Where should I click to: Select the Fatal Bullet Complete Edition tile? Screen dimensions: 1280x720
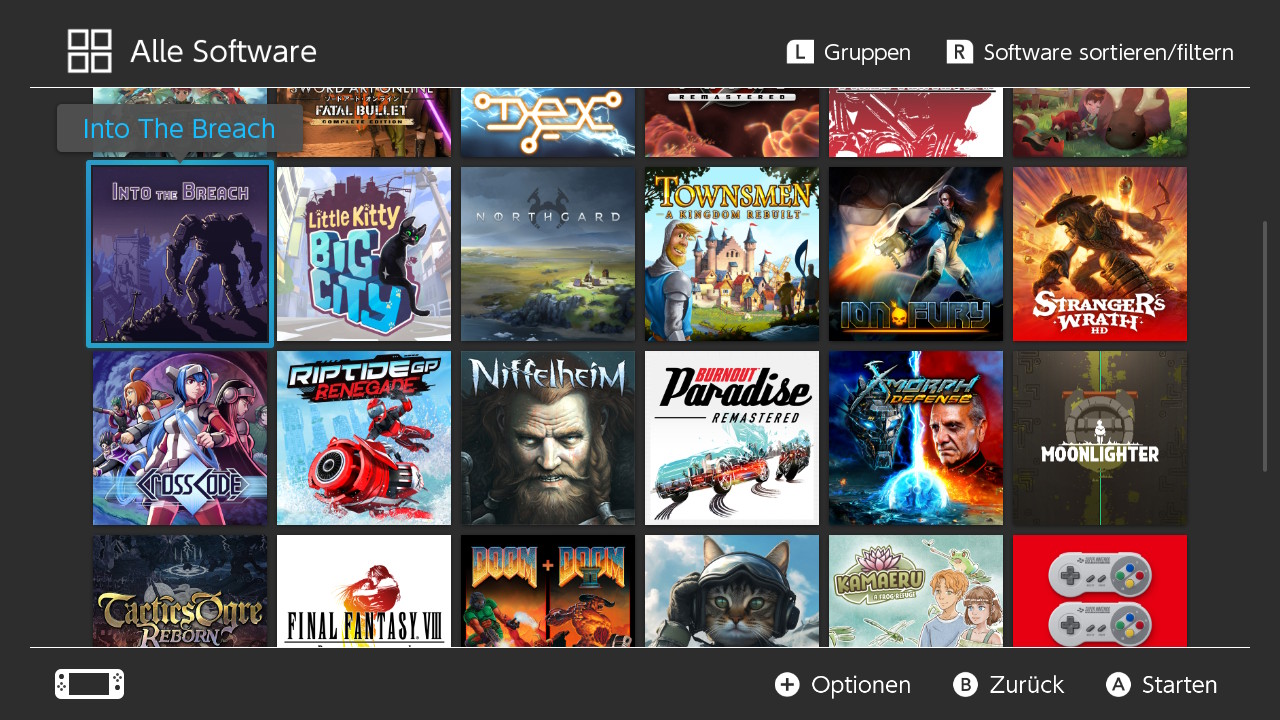[x=364, y=122]
